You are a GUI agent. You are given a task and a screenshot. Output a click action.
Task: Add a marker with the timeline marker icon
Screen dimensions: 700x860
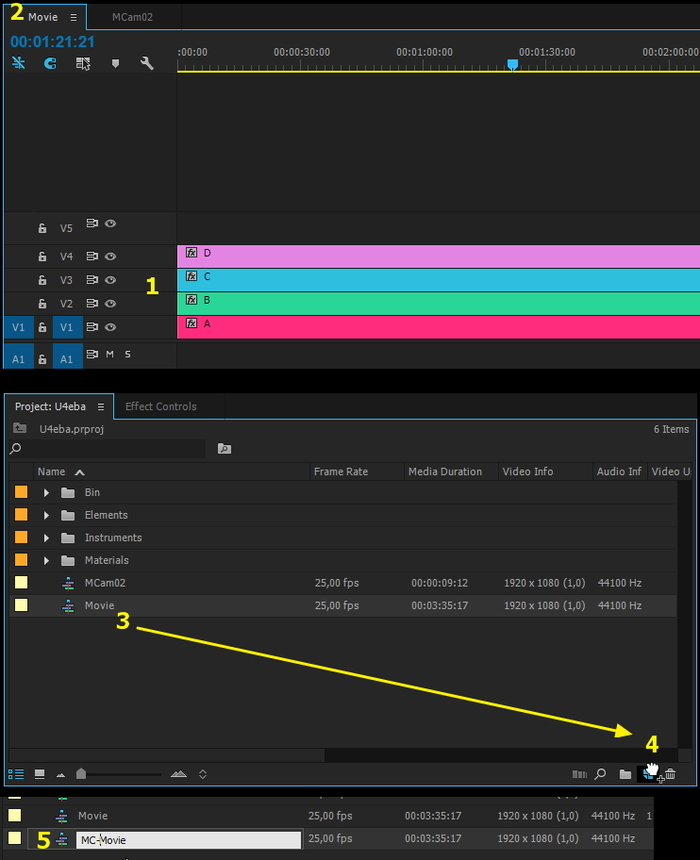click(115, 64)
